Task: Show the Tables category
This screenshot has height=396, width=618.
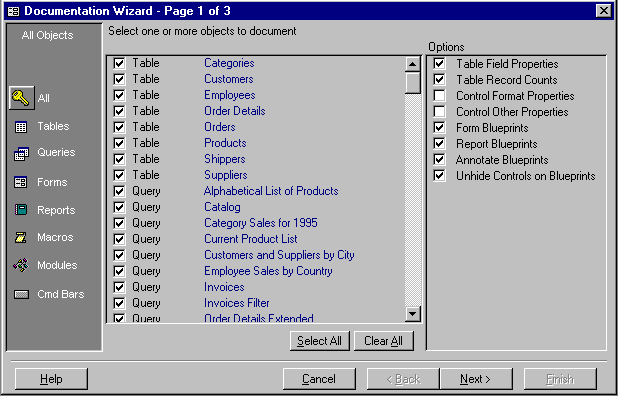Action: (53, 126)
